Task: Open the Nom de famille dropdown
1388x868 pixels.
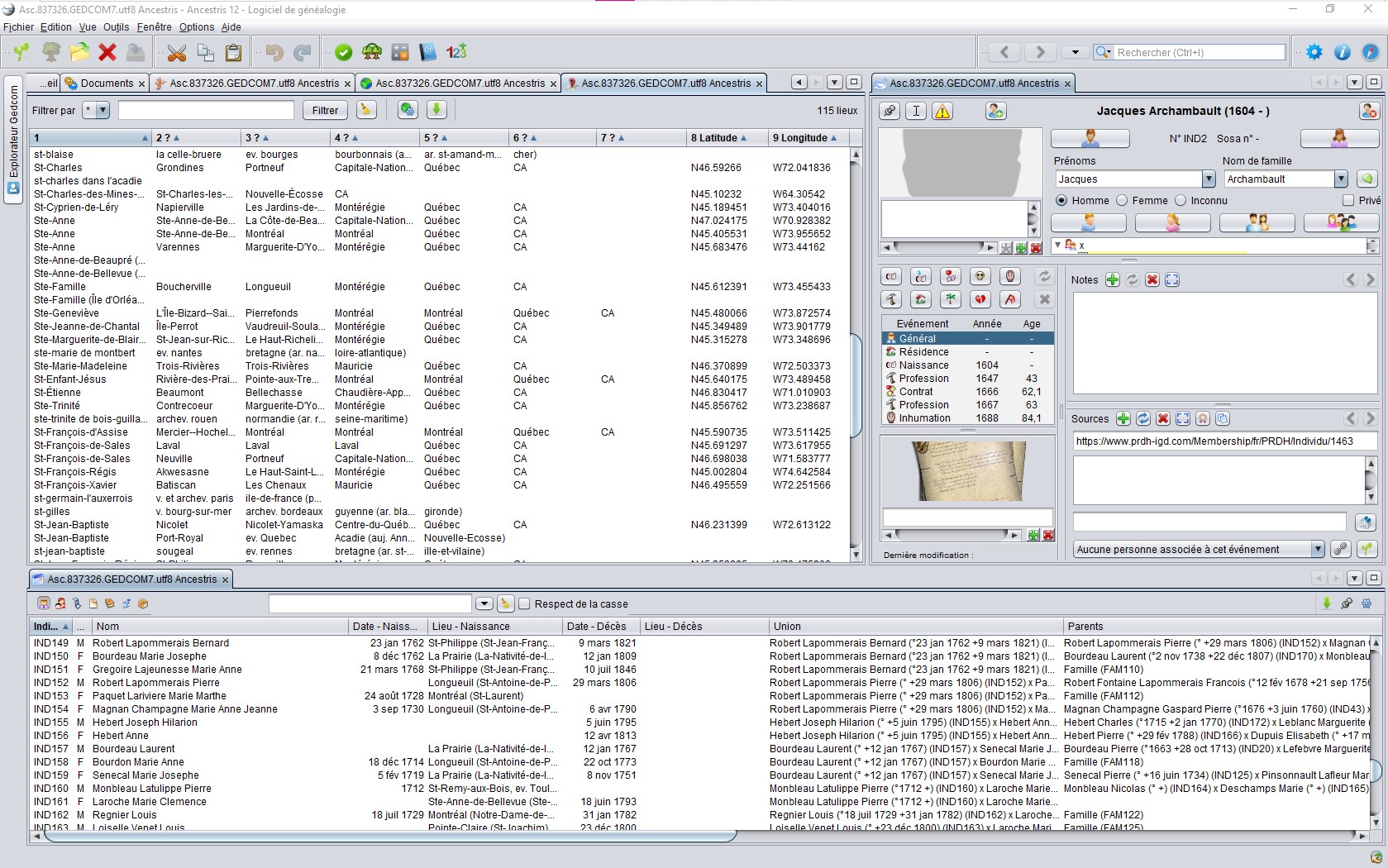Action: click(x=1341, y=179)
